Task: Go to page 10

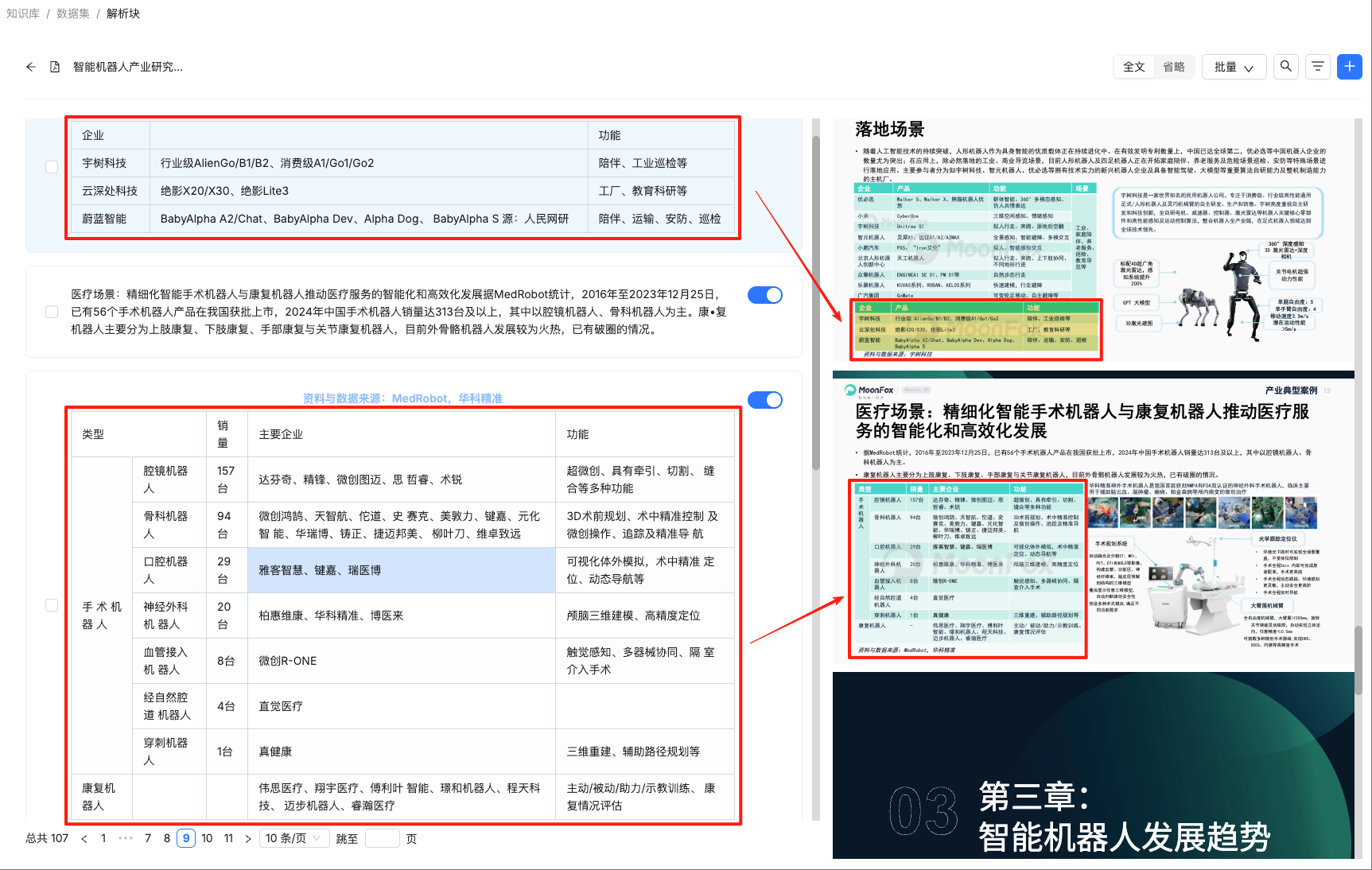Action: (x=207, y=838)
